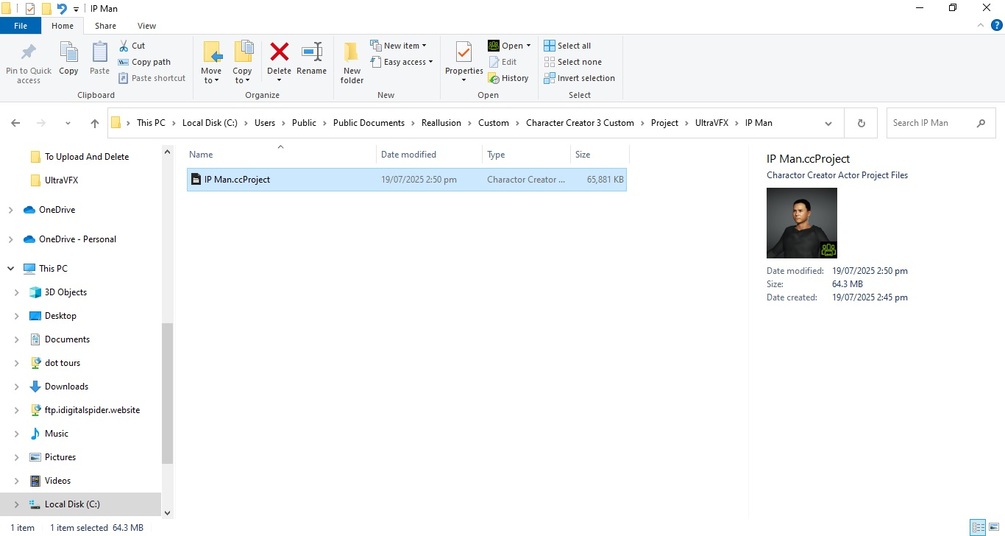Click the Search IP Man field
This screenshot has width=1005, height=536.
pos(940,123)
